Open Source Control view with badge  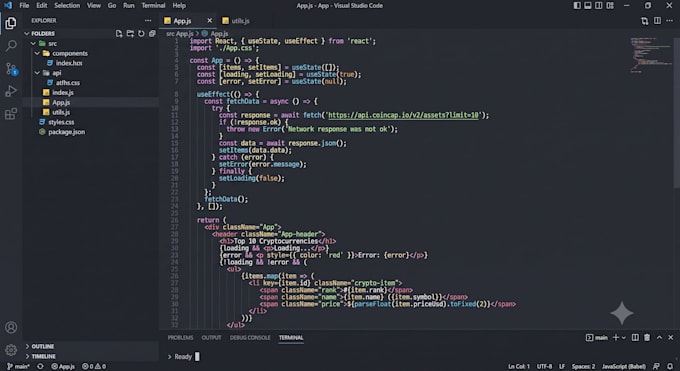[11, 69]
